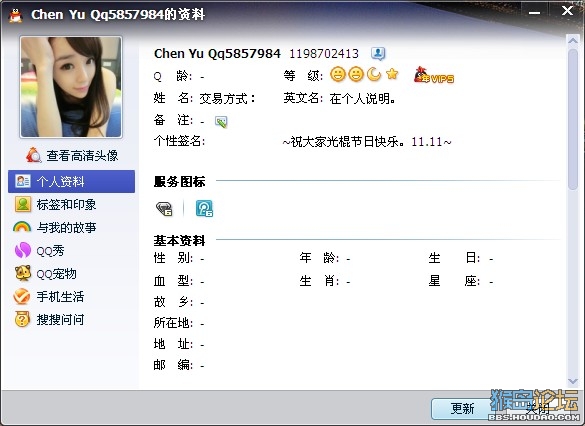Open the QQ宠物 section
Viewport: 585px width, 426px height.
(46, 273)
